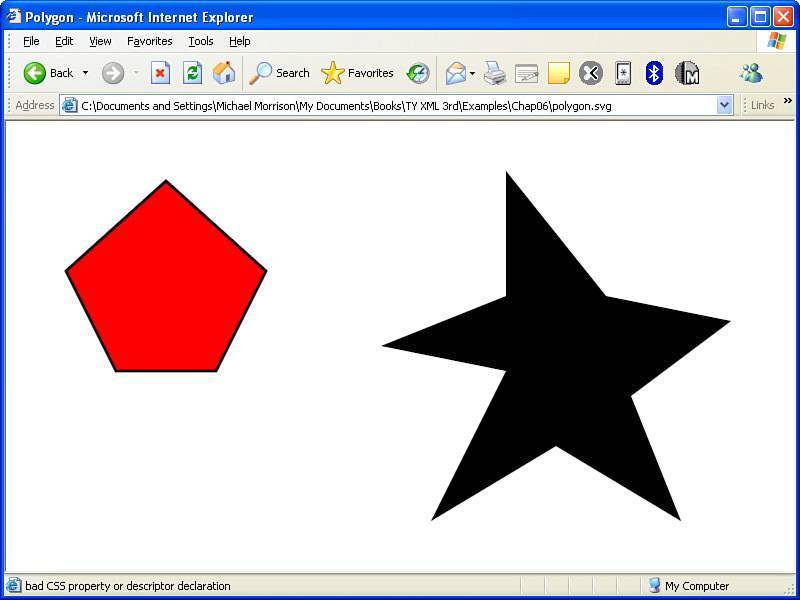Screen dimensions: 800x600
Task: Expand the Mail dropdown arrow
Action: (472, 73)
